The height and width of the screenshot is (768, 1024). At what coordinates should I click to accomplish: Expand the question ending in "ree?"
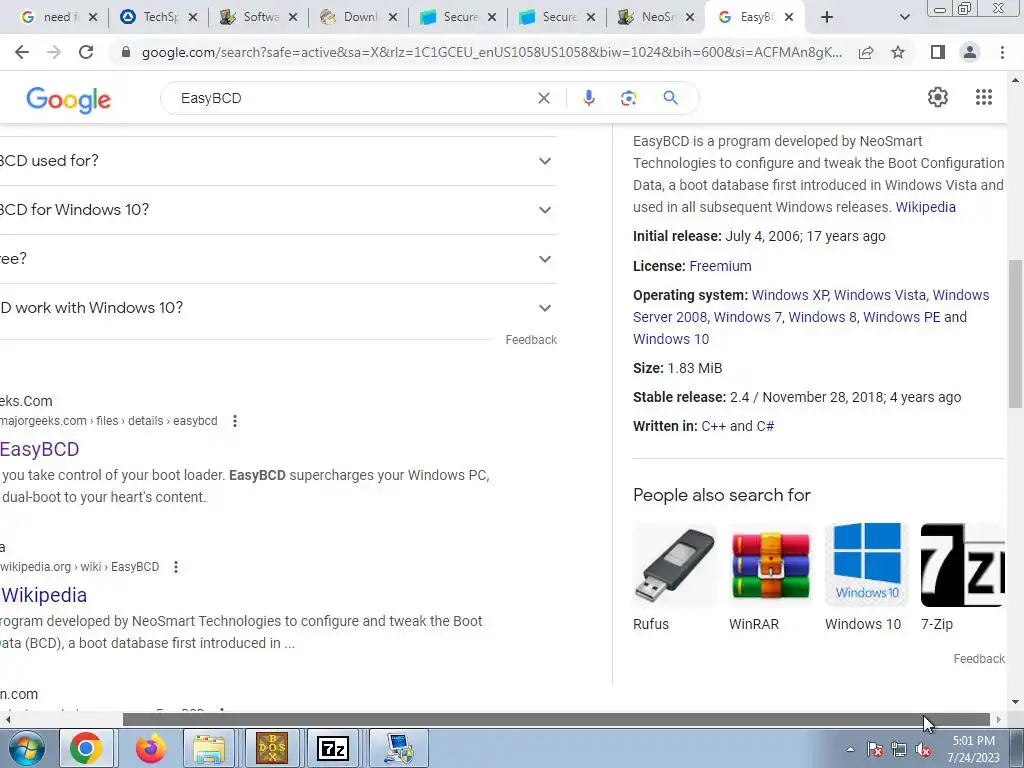click(278, 259)
